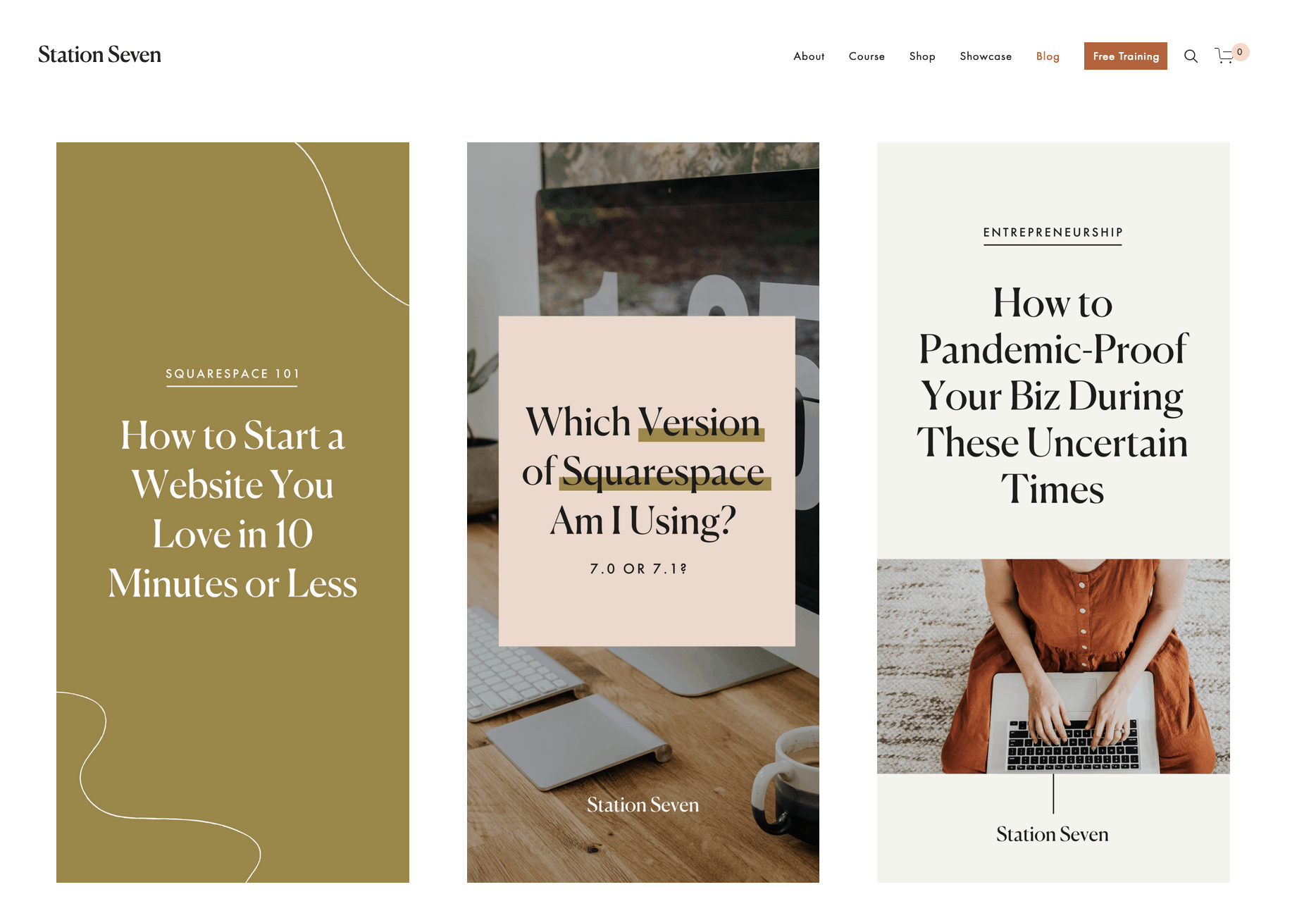Click the Squarespace 101 category label
1316x906 pixels.
point(232,374)
